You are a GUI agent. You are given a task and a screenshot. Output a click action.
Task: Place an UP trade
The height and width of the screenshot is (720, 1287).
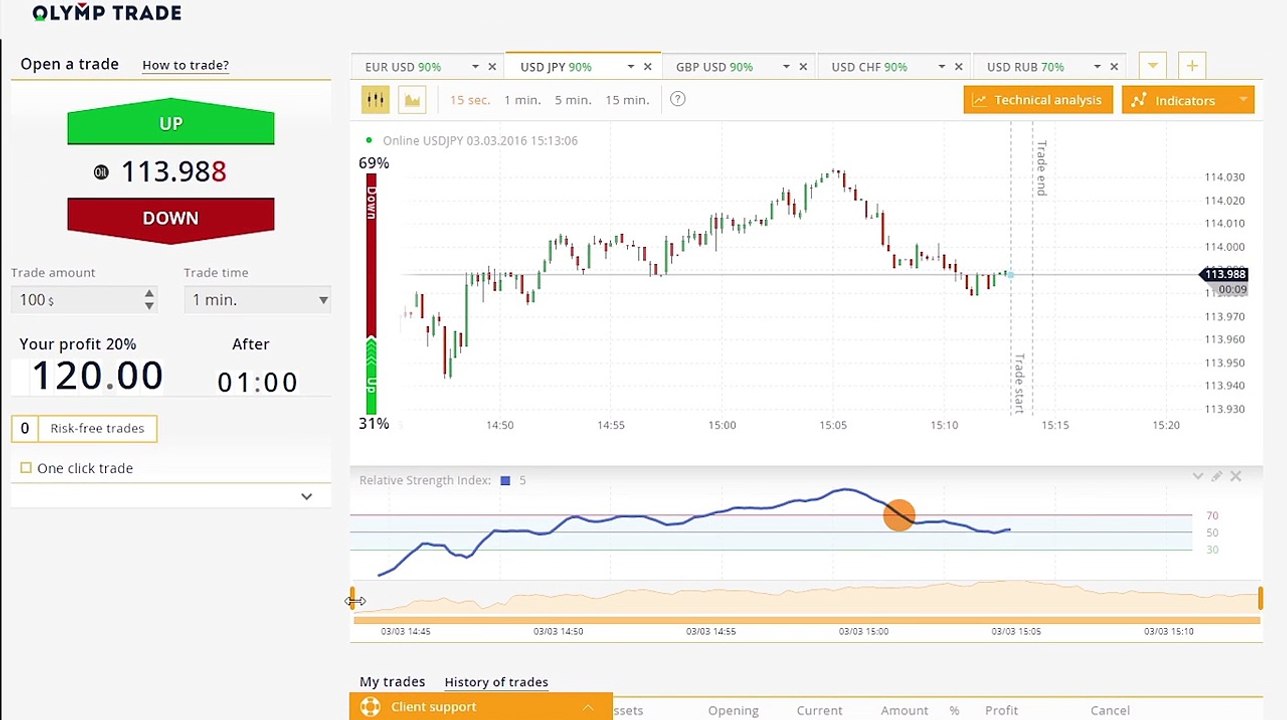[x=171, y=123]
